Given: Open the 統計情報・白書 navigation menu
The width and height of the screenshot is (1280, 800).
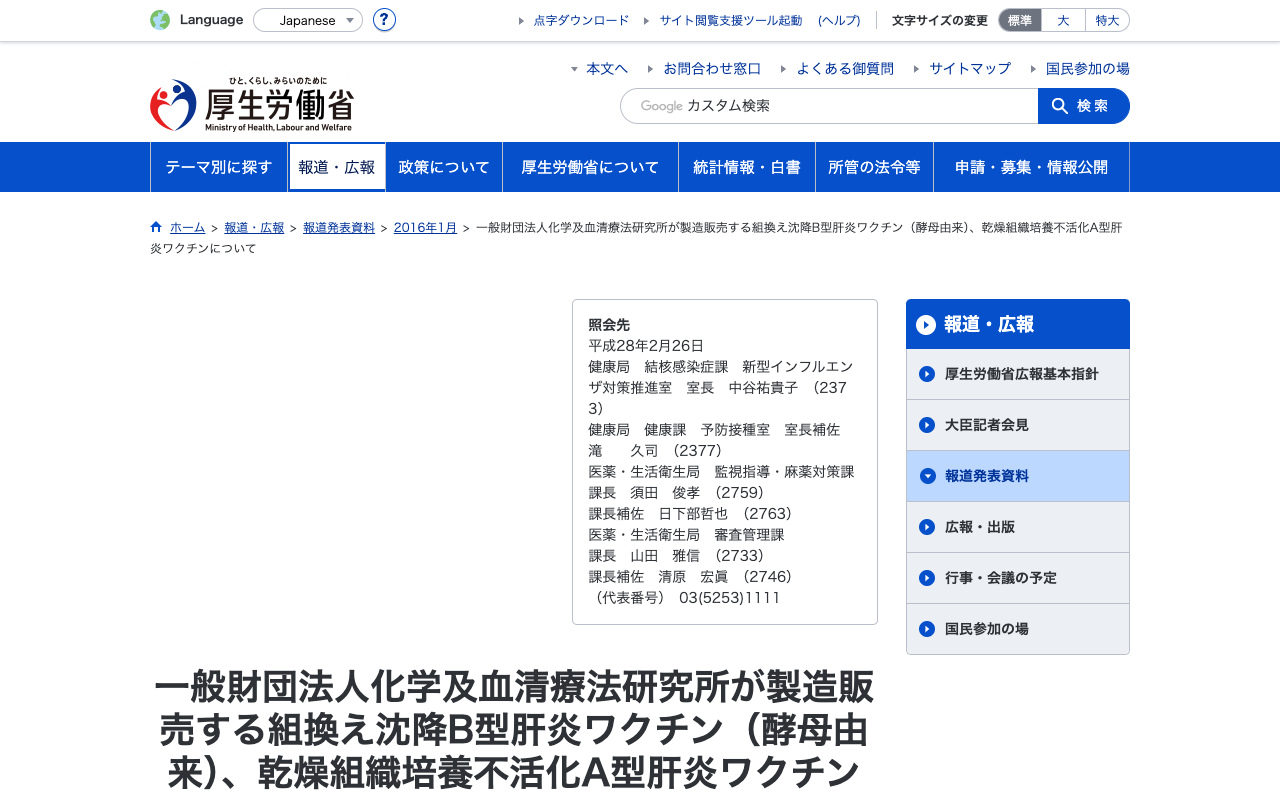Looking at the screenshot, I should click(747, 167).
